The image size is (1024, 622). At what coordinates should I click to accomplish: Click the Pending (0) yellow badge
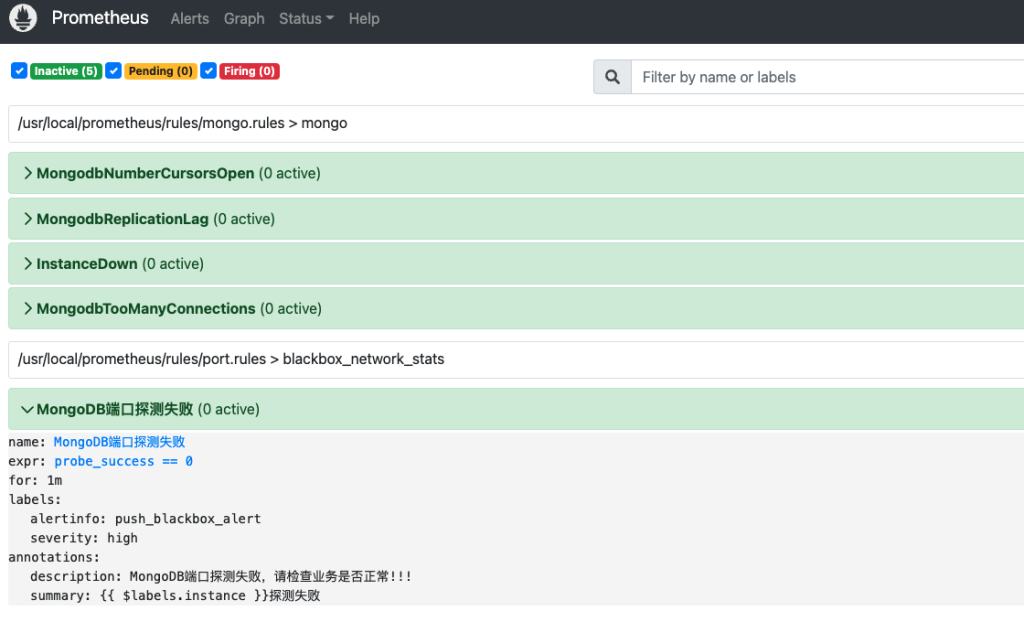coord(161,71)
